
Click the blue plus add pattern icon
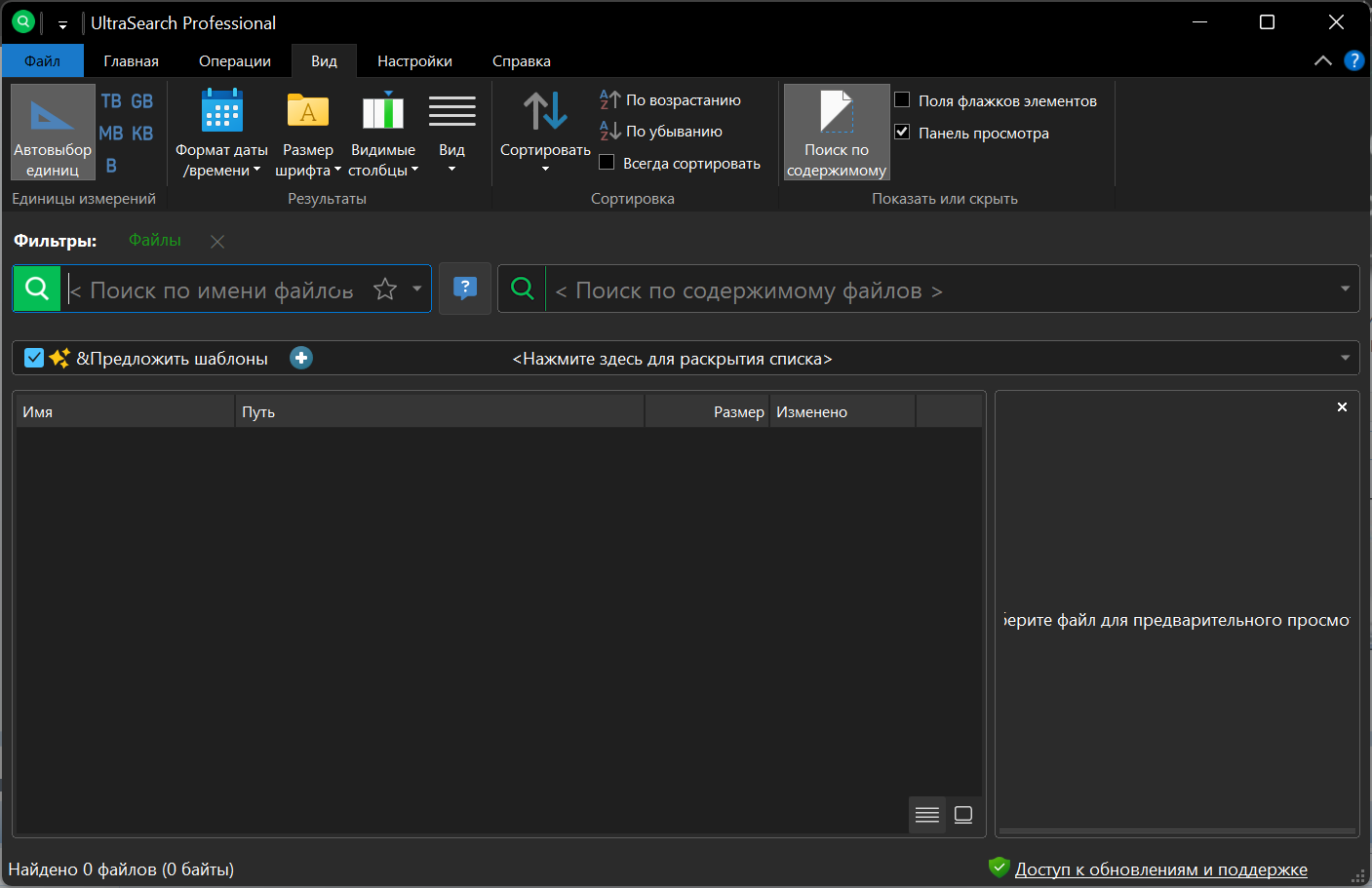coord(301,358)
